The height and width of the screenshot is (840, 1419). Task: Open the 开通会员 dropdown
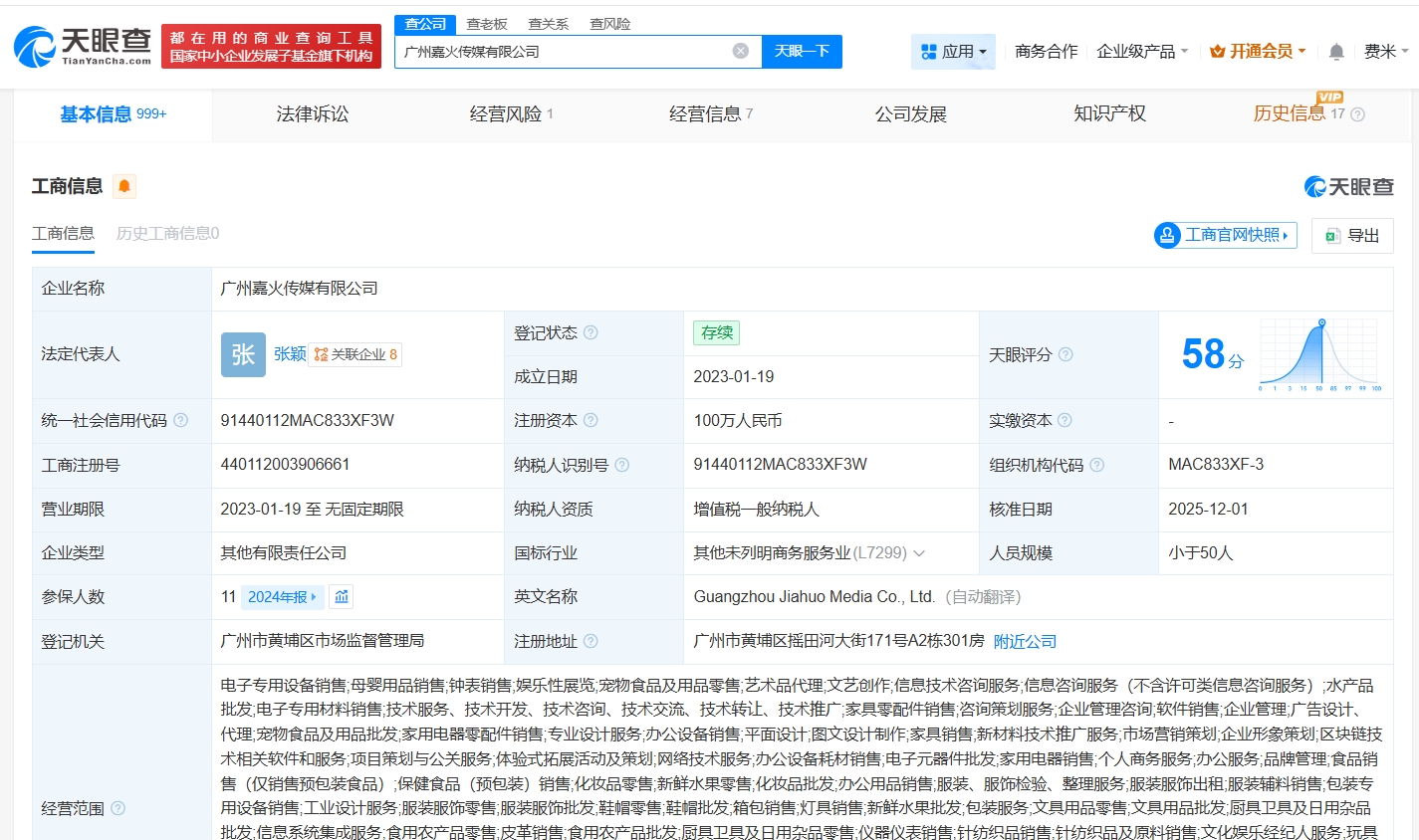point(1258,52)
